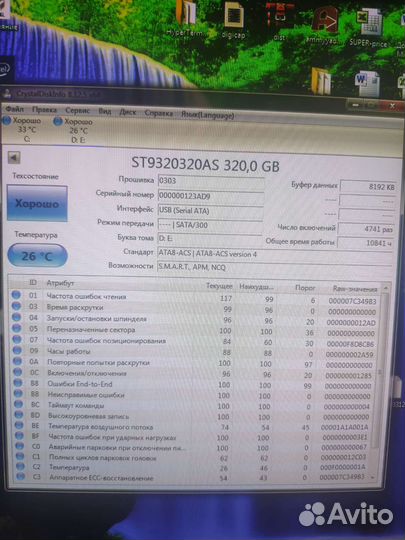Click status icon of attribute 04
Image resolution: width=405 pixels, height=540 pixels.
[x=17, y=317]
